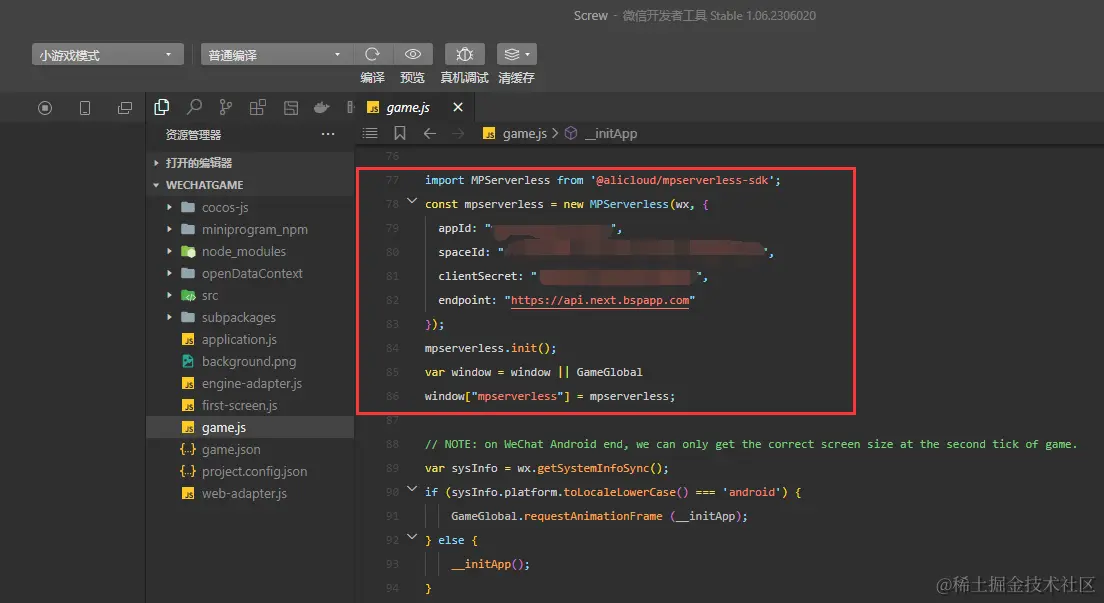Click game.js in the breadcrumb

click(x=524, y=133)
